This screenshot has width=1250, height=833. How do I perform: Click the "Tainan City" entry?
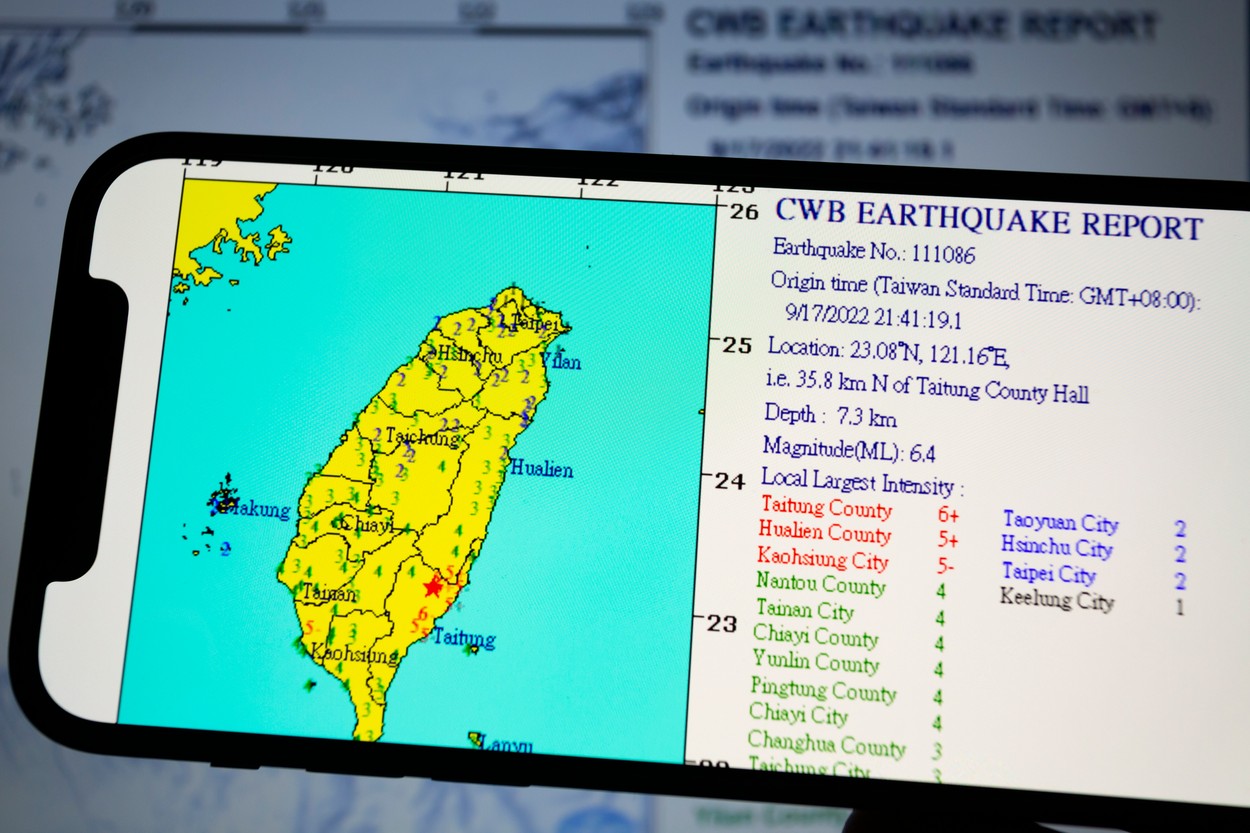click(804, 609)
